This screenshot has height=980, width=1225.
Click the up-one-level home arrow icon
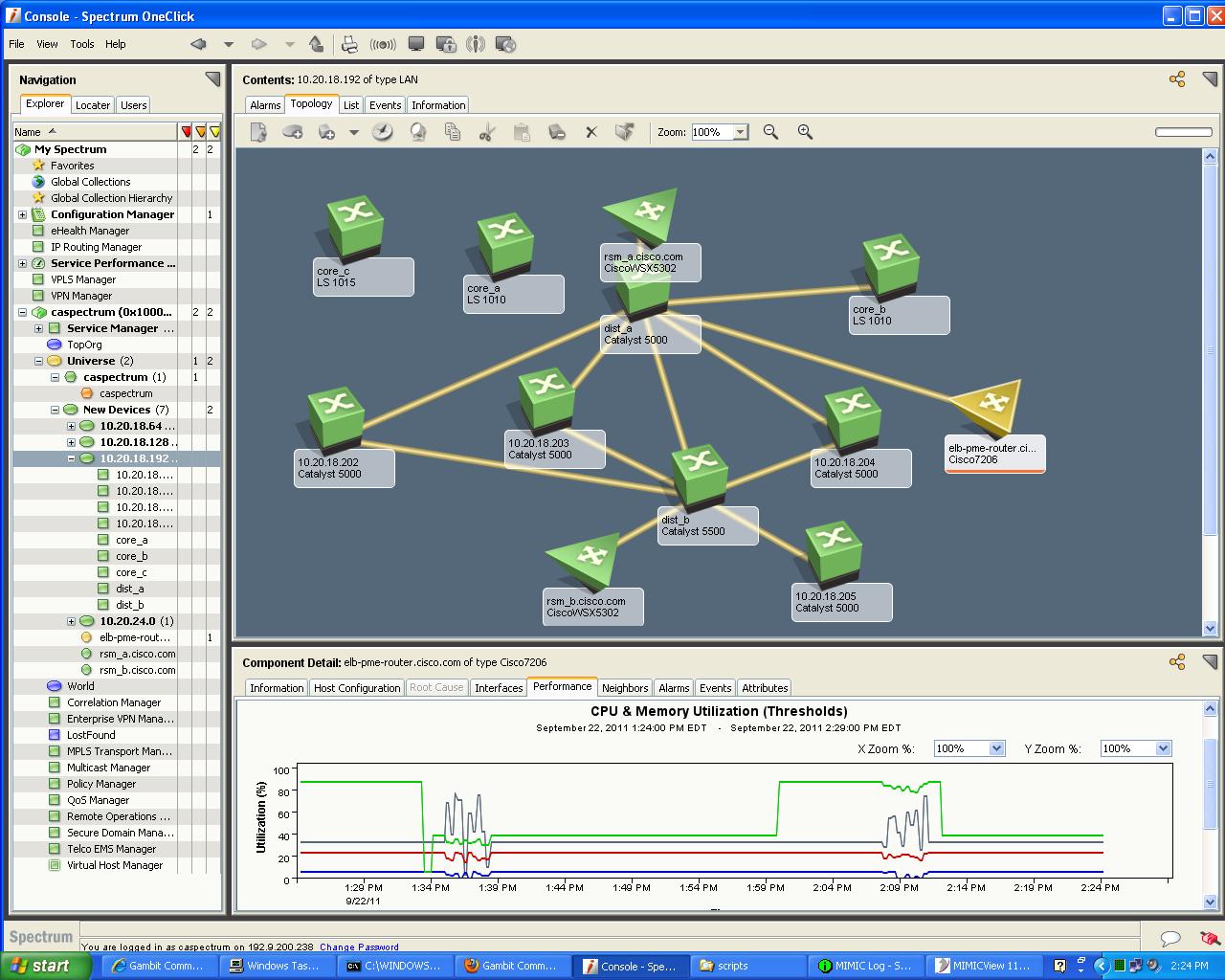[317, 44]
